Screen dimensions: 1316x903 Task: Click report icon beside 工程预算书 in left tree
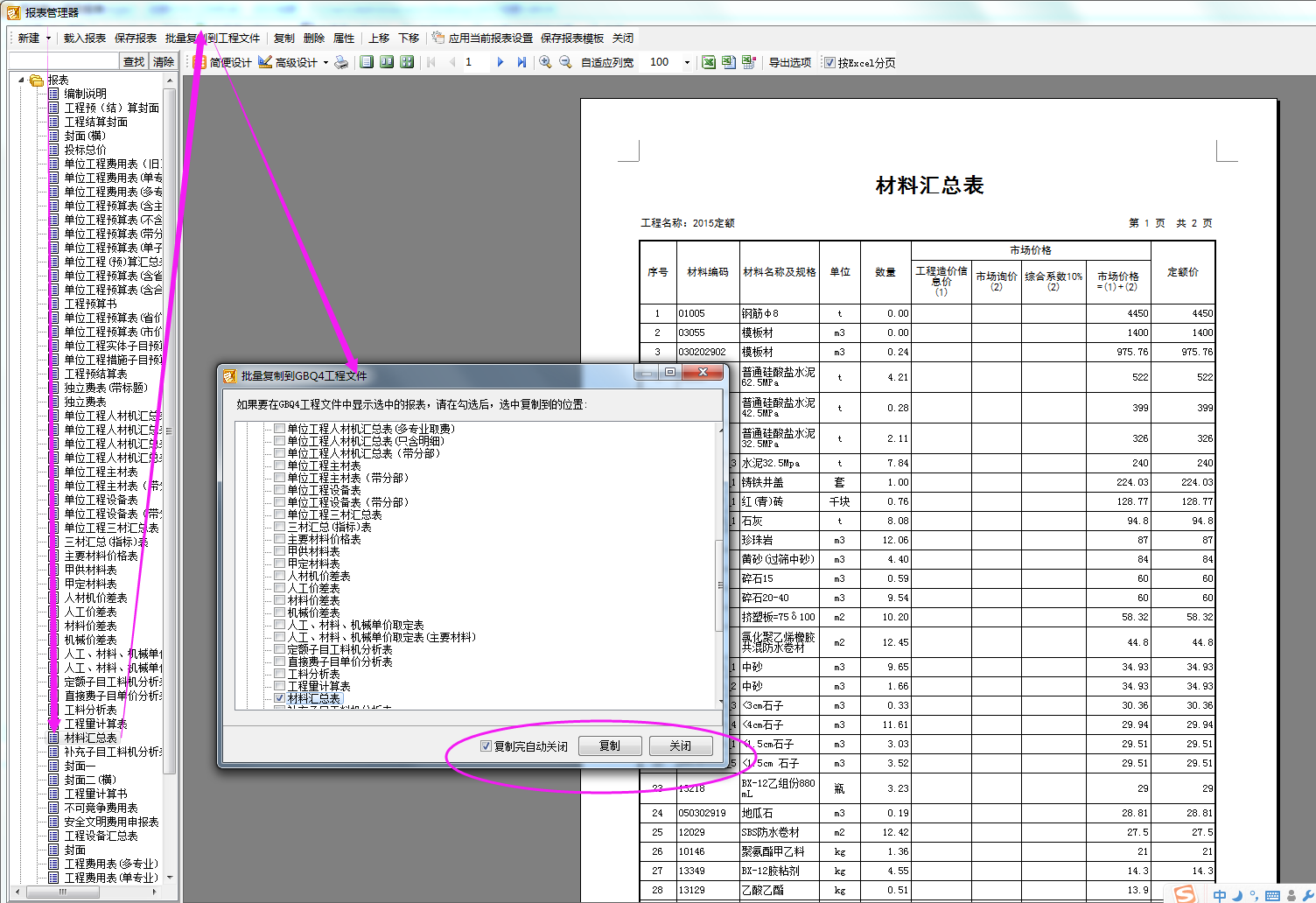pyautogui.click(x=54, y=304)
